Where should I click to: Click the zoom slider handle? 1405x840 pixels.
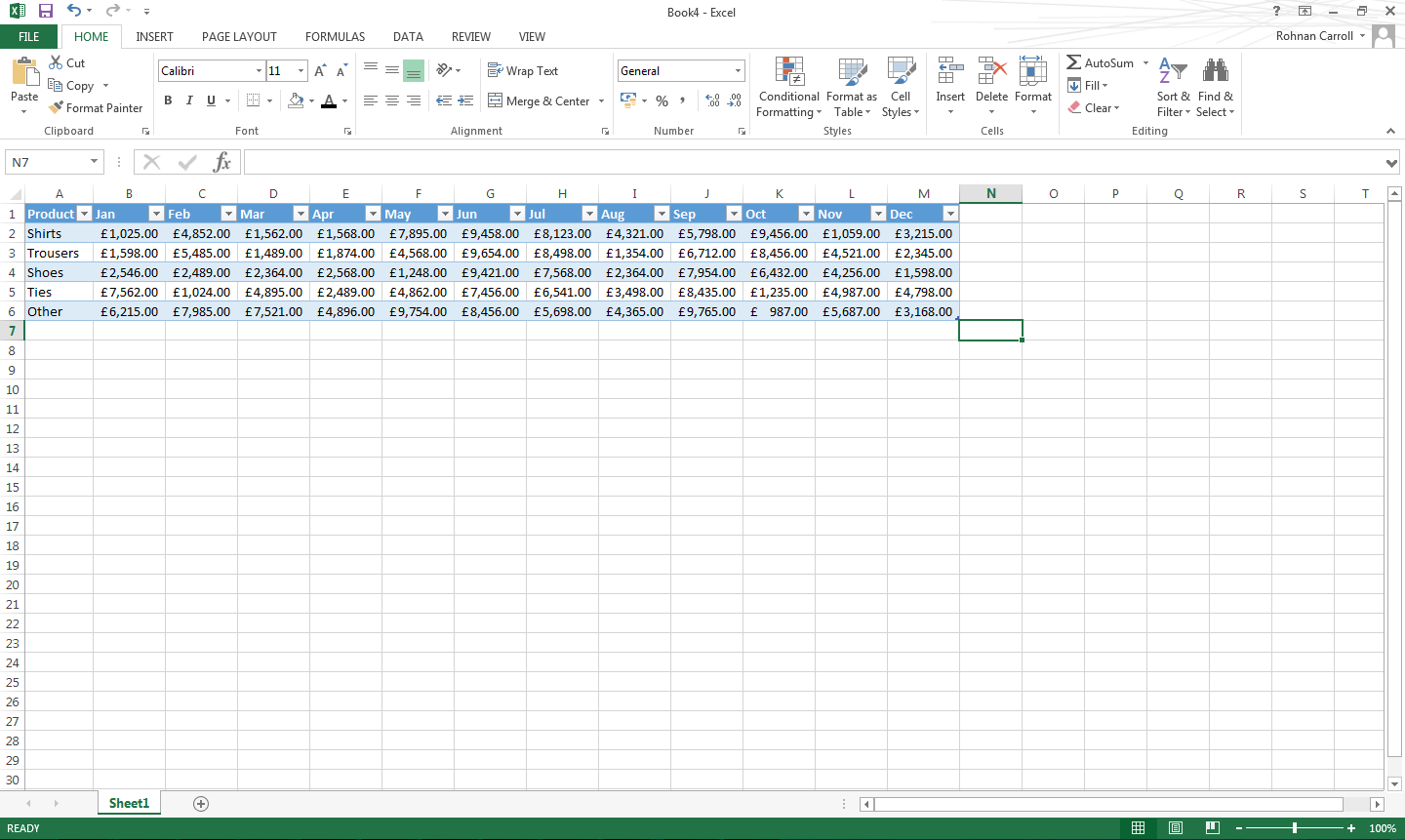1295,827
